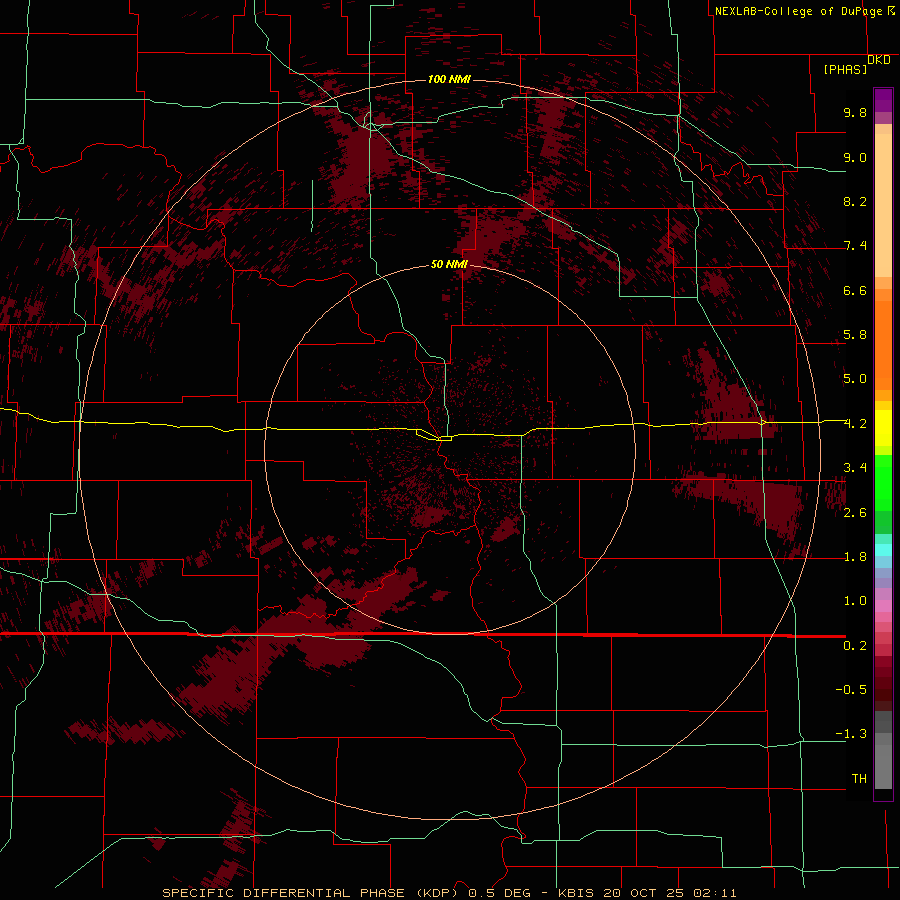900x900 pixels.
Task: Click the [PHAS] units label
Action: coord(845,69)
